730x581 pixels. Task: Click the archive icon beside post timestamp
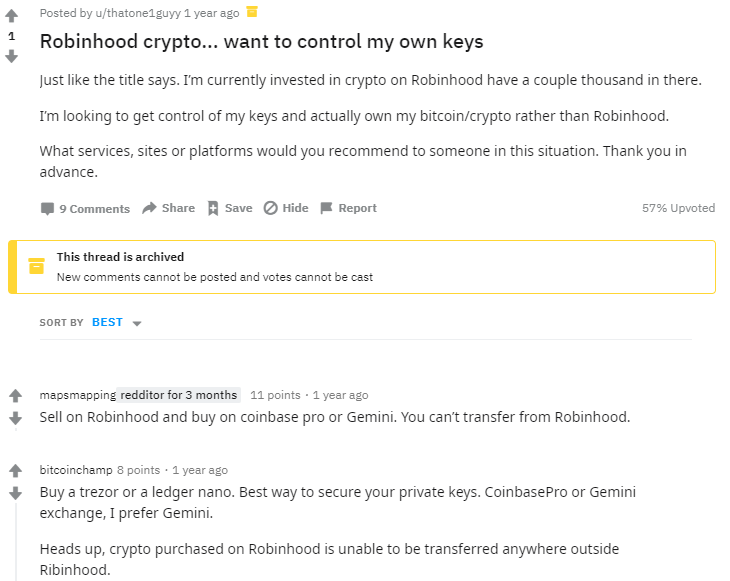(x=252, y=12)
